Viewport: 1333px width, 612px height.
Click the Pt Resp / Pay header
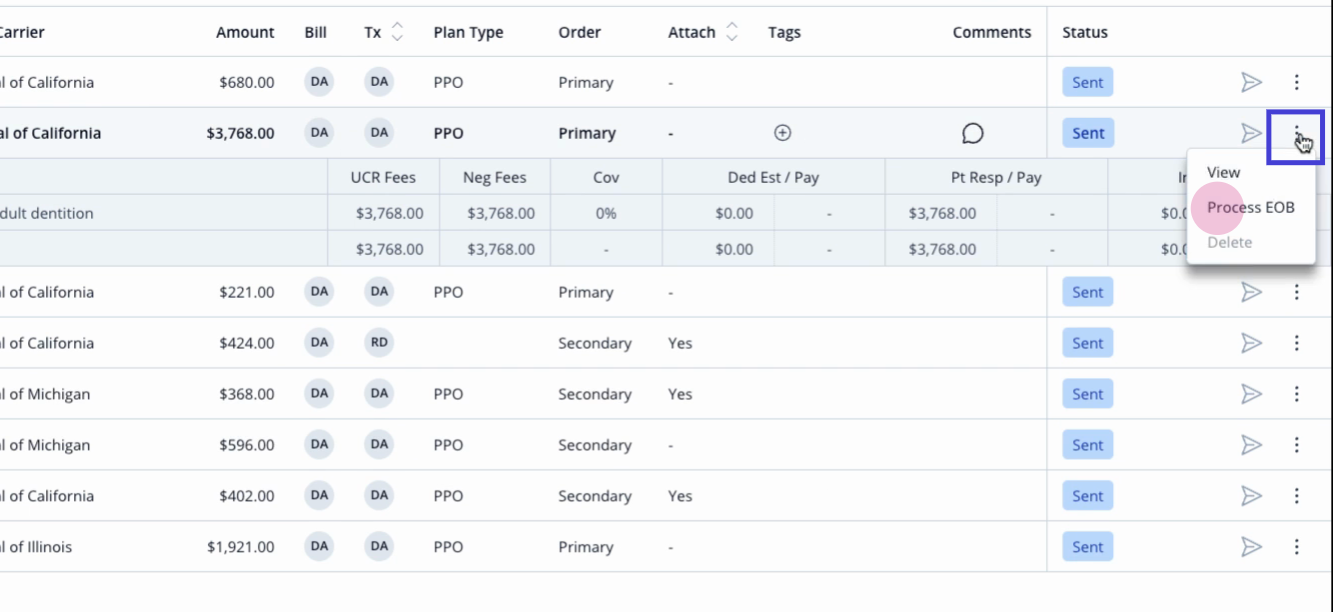(x=996, y=177)
